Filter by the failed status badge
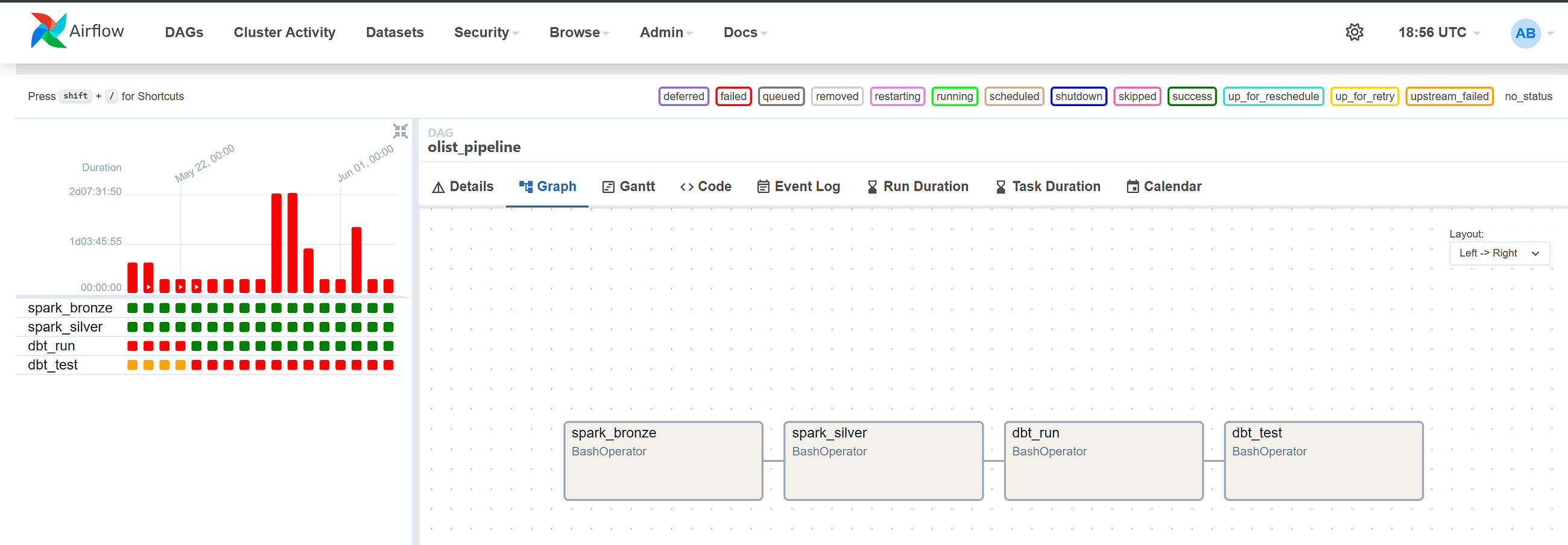Image resolution: width=1568 pixels, height=545 pixels. (x=733, y=96)
